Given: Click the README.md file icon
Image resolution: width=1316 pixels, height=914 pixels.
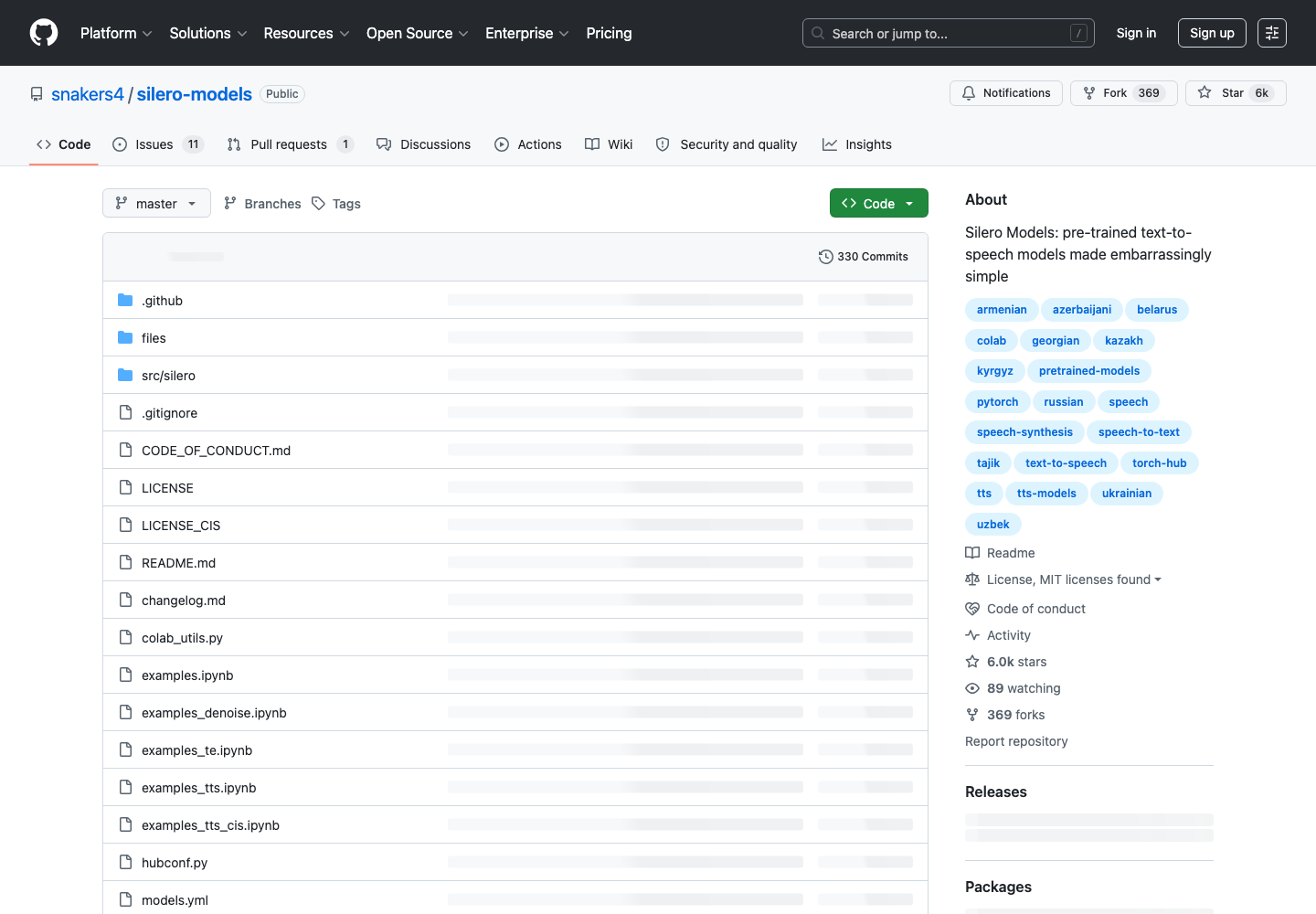Looking at the screenshot, I should (x=125, y=563).
